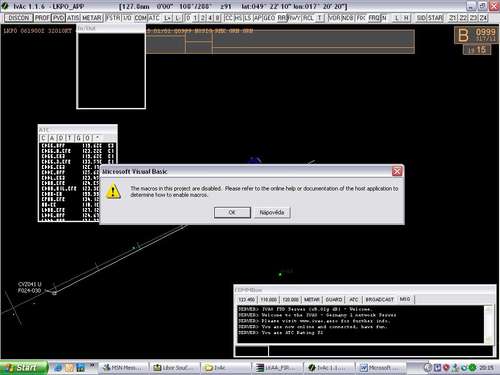Switch to METAR tab in COMM box

(x=312, y=299)
